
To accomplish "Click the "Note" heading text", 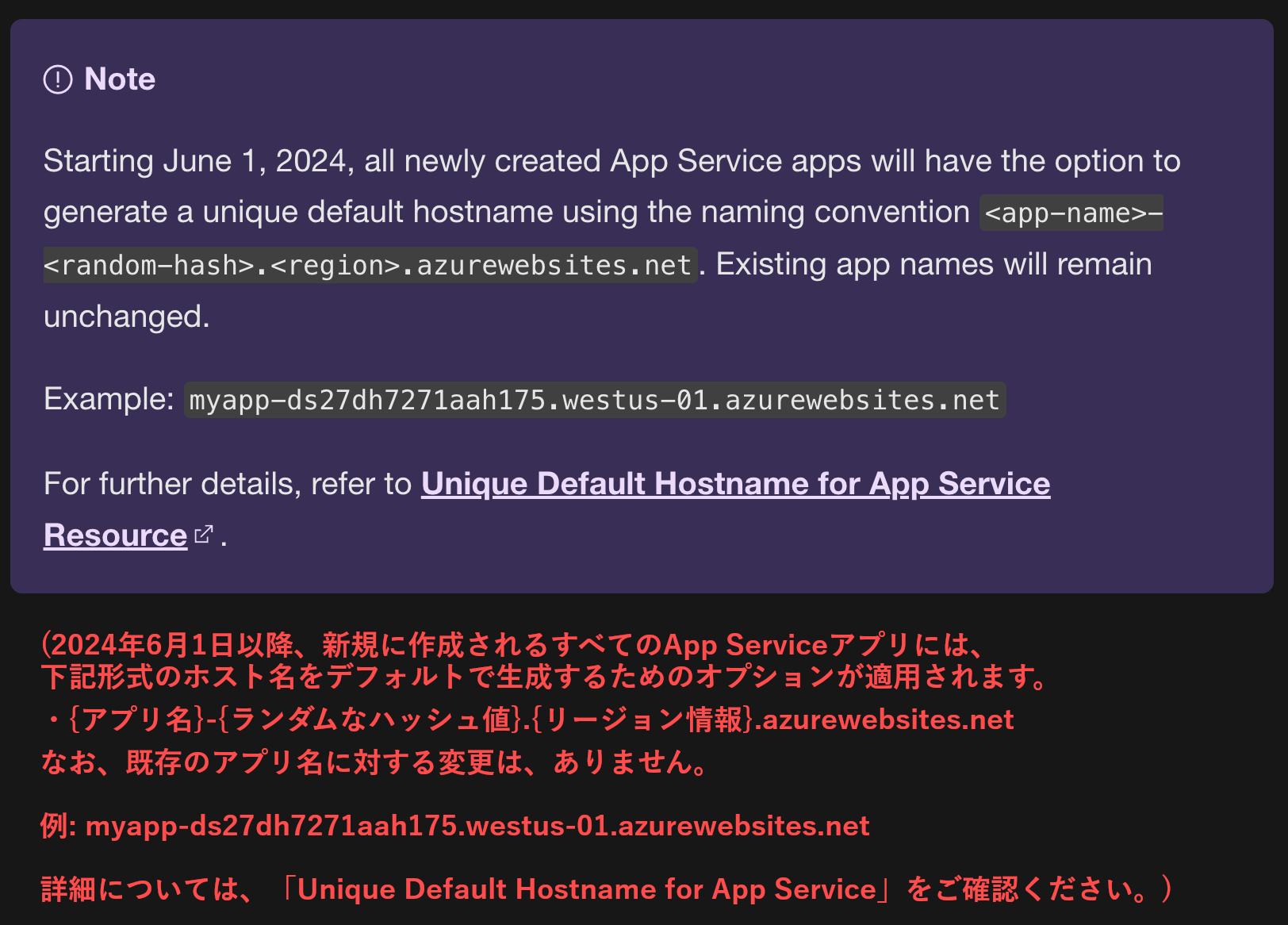I will [120, 79].
